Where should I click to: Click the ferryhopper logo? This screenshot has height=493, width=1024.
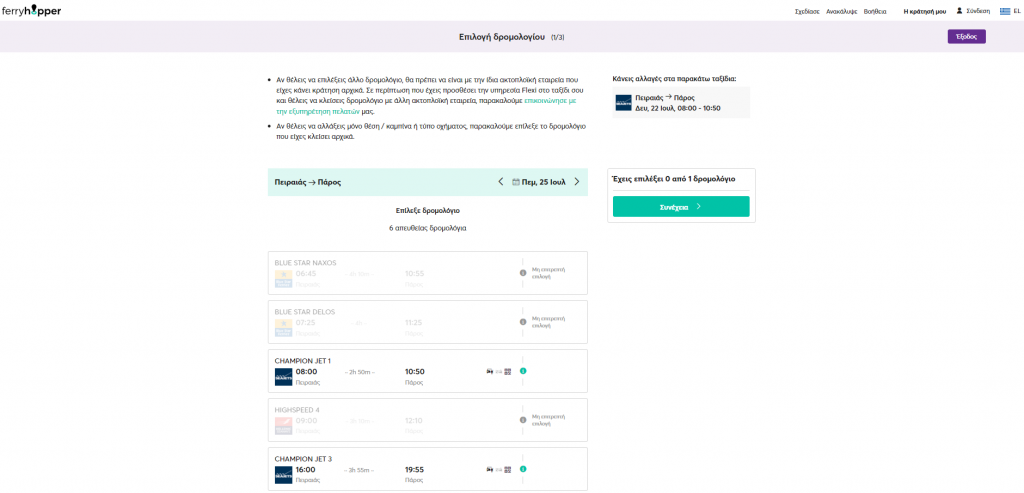(x=31, y=10)
